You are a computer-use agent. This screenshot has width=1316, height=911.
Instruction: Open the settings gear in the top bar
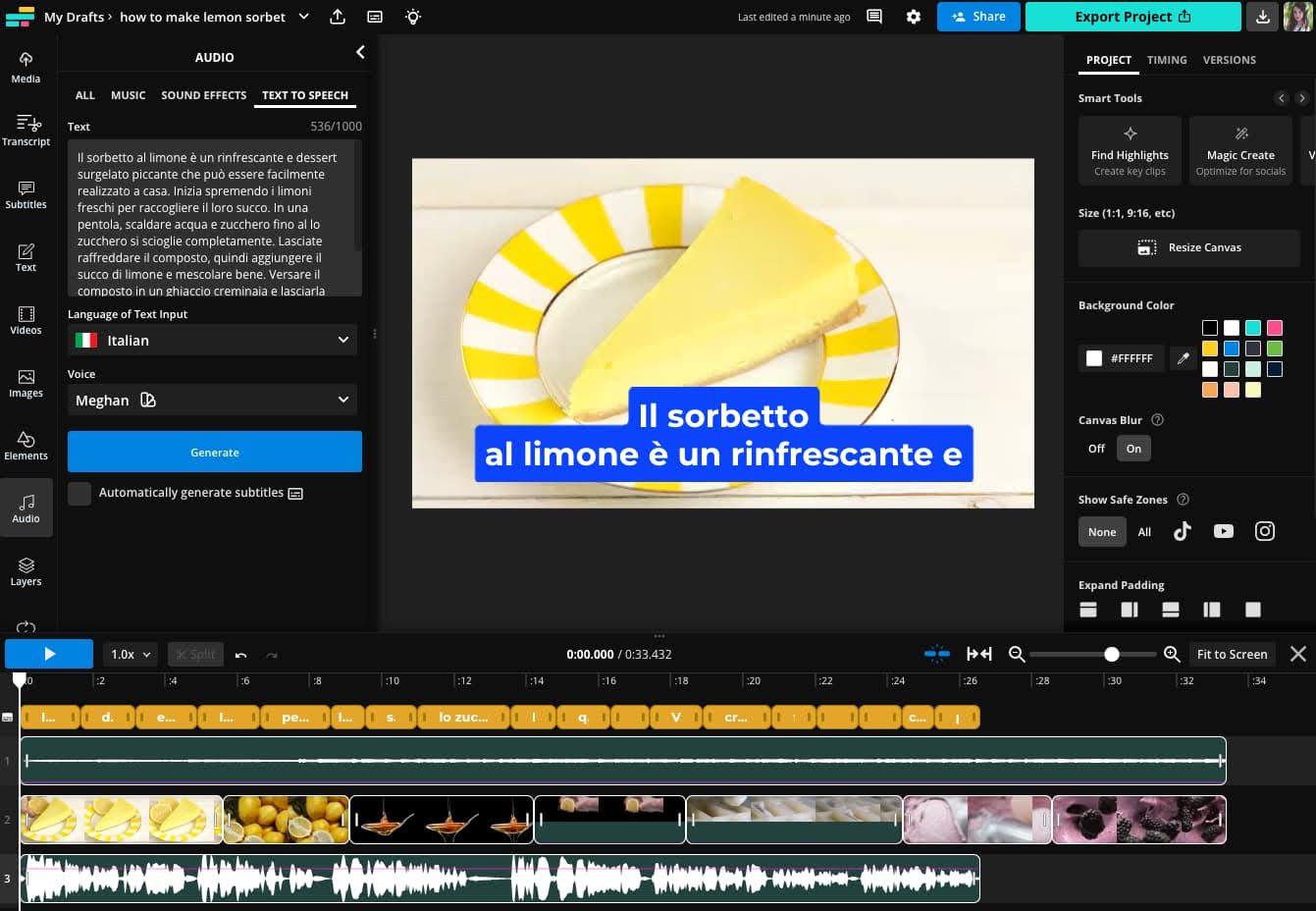[x=913, y=17]
